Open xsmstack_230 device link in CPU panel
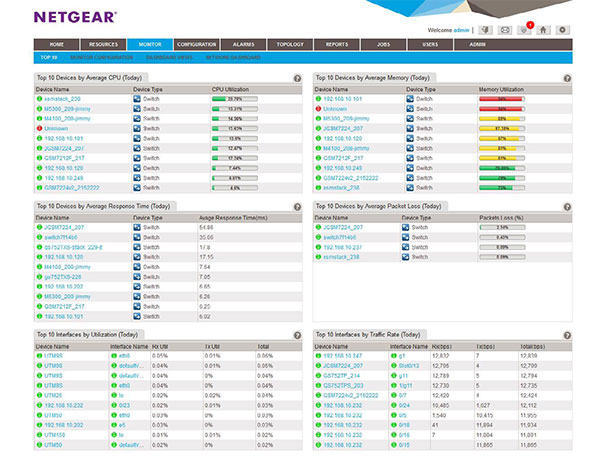Image resolution: width=600 pixels, height=461 pixels. 62,99
